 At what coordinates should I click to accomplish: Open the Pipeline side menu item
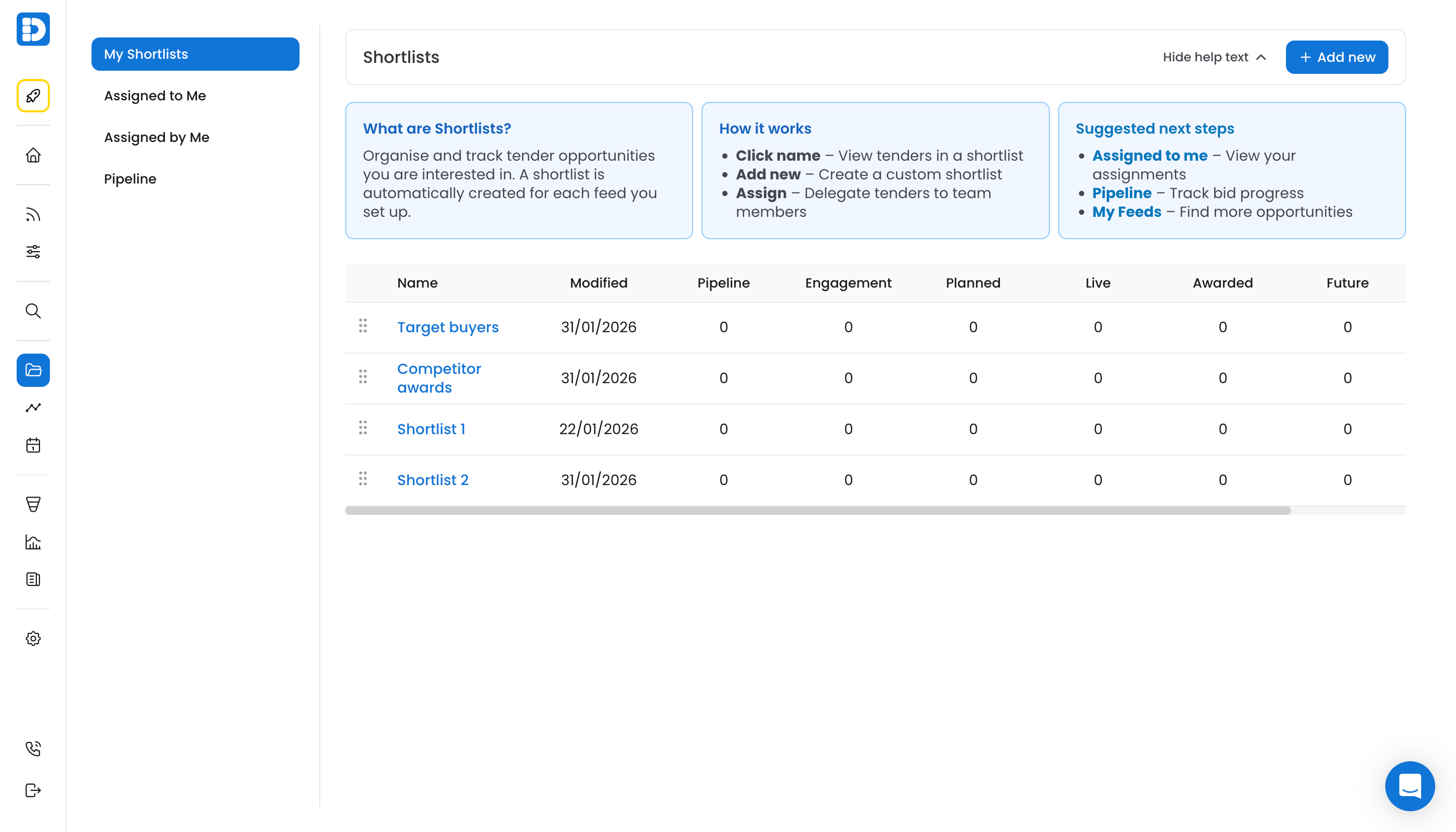(129, 179)
